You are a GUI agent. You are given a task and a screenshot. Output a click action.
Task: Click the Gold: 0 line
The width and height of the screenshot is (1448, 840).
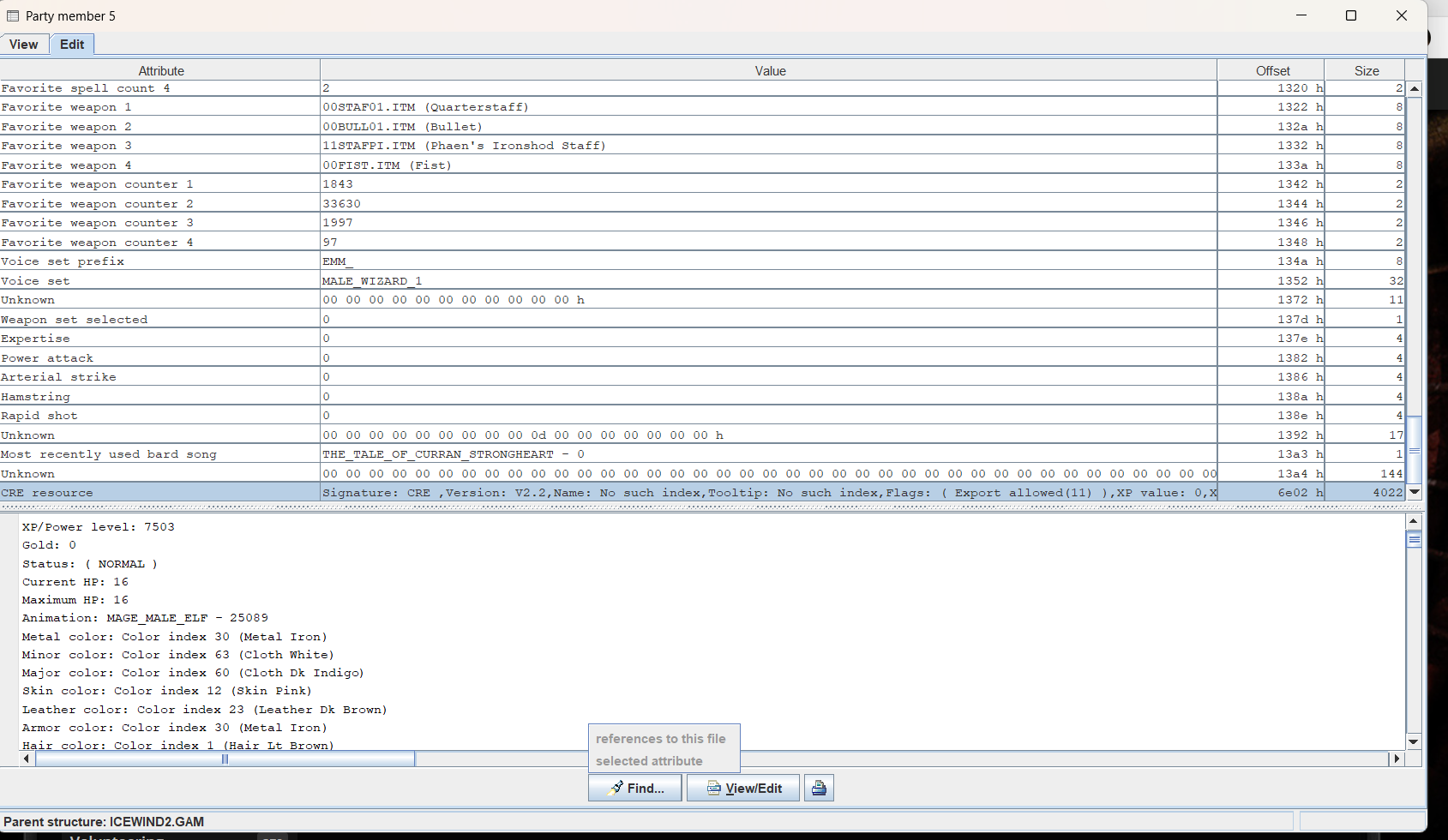pos(49,545)
